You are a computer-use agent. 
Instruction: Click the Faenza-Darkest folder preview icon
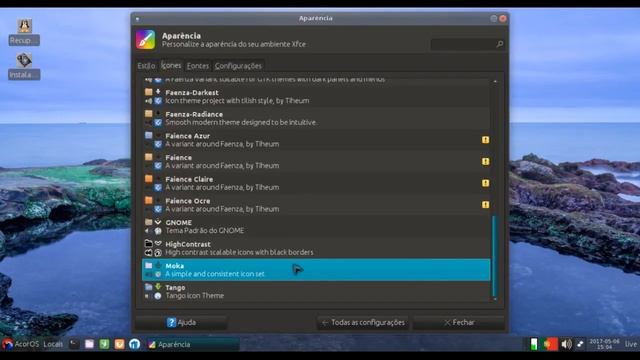(x=149, y=92)
